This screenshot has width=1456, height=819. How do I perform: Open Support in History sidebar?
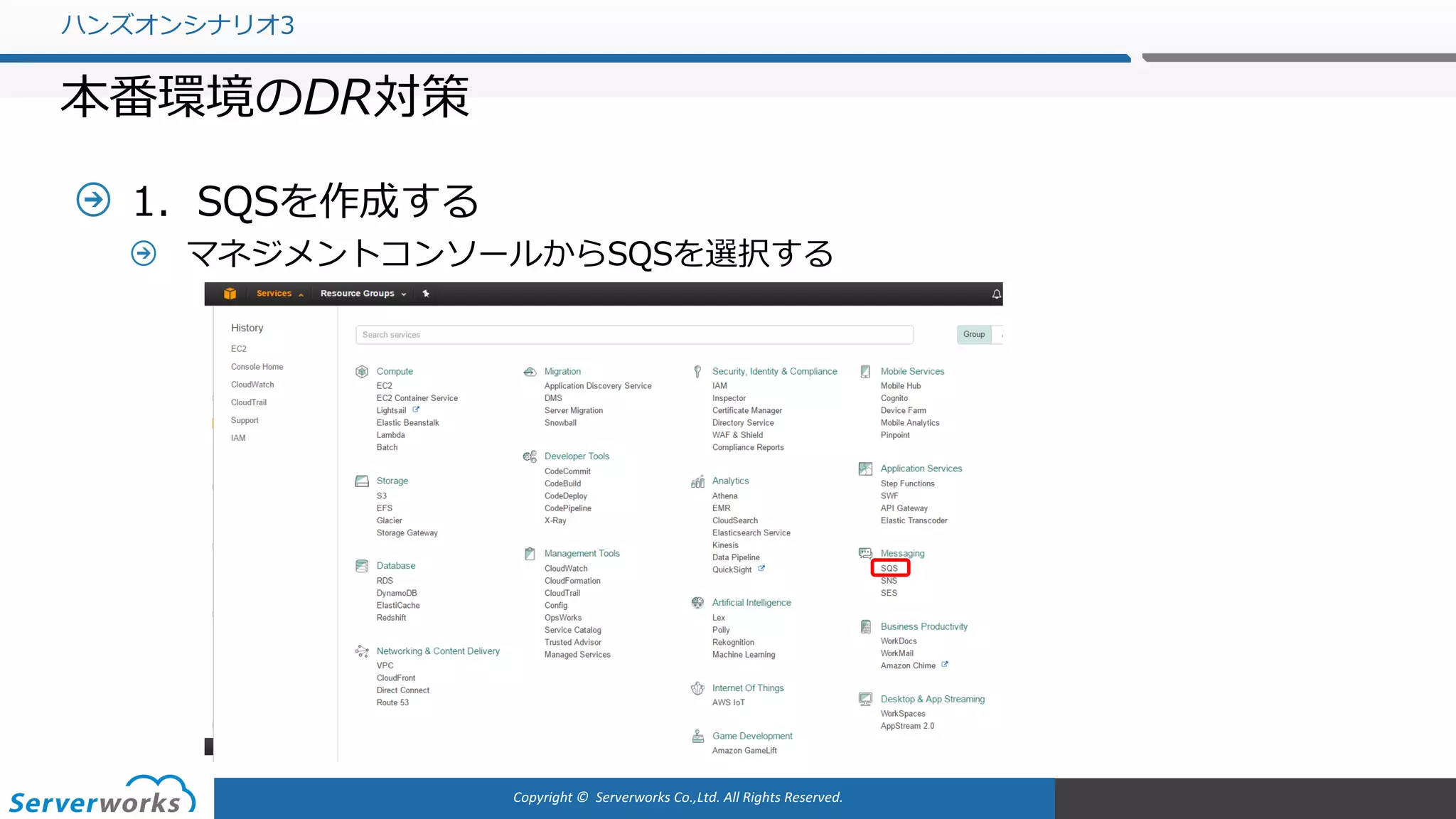244,421
